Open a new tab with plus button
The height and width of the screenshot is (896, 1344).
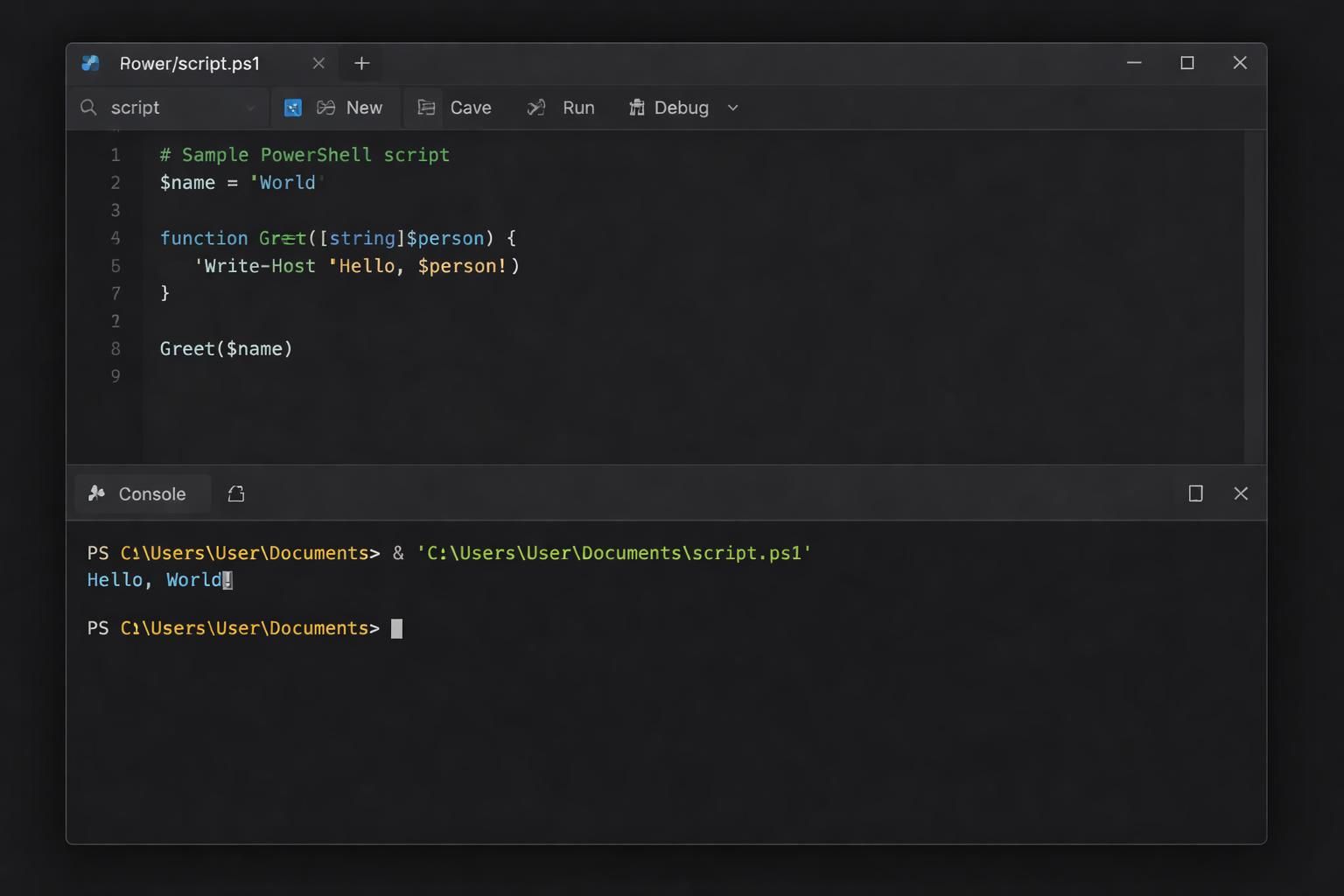pyautogui.click(x=361, y=63)
